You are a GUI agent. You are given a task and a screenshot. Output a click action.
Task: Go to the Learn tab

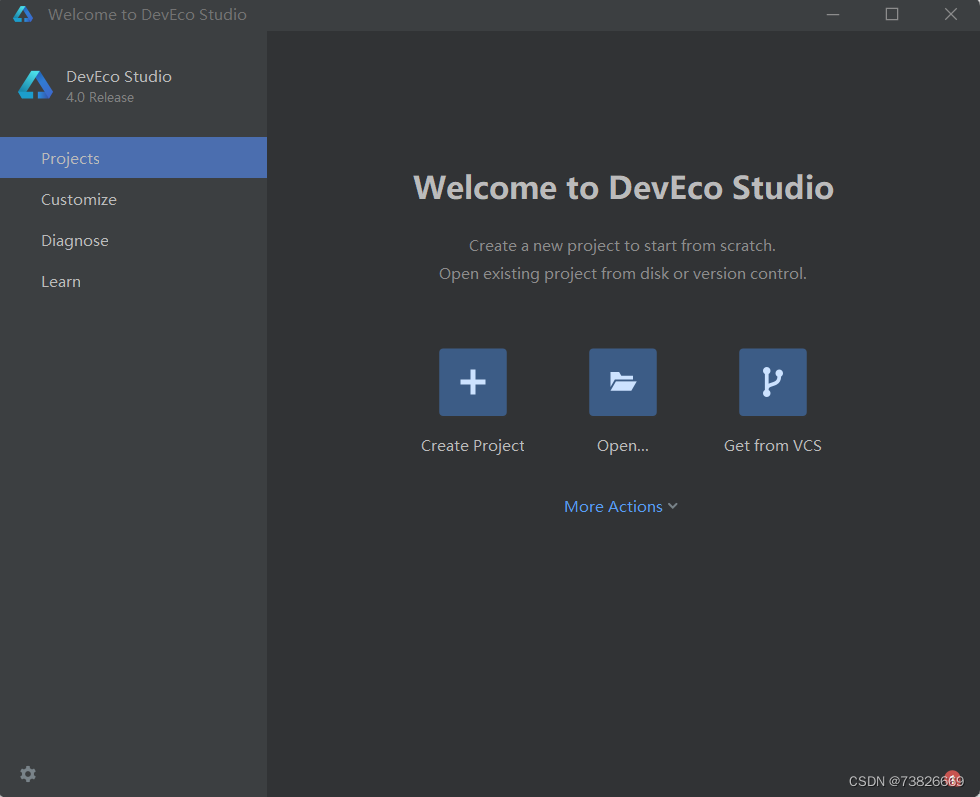(133, 282)
